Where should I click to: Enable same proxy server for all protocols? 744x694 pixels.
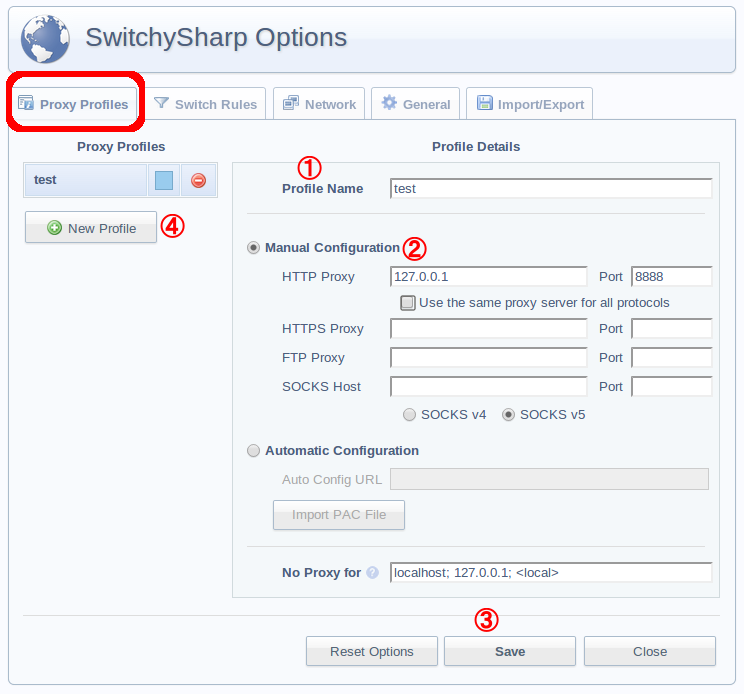[x=408, y=303]
